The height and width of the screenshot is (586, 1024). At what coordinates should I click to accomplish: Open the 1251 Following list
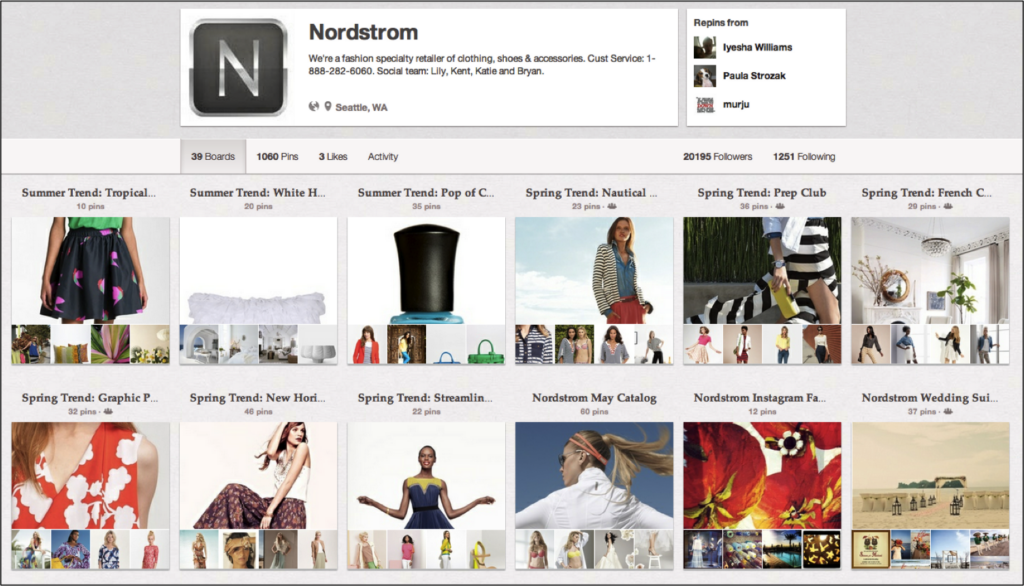click(x=803, y=157)
